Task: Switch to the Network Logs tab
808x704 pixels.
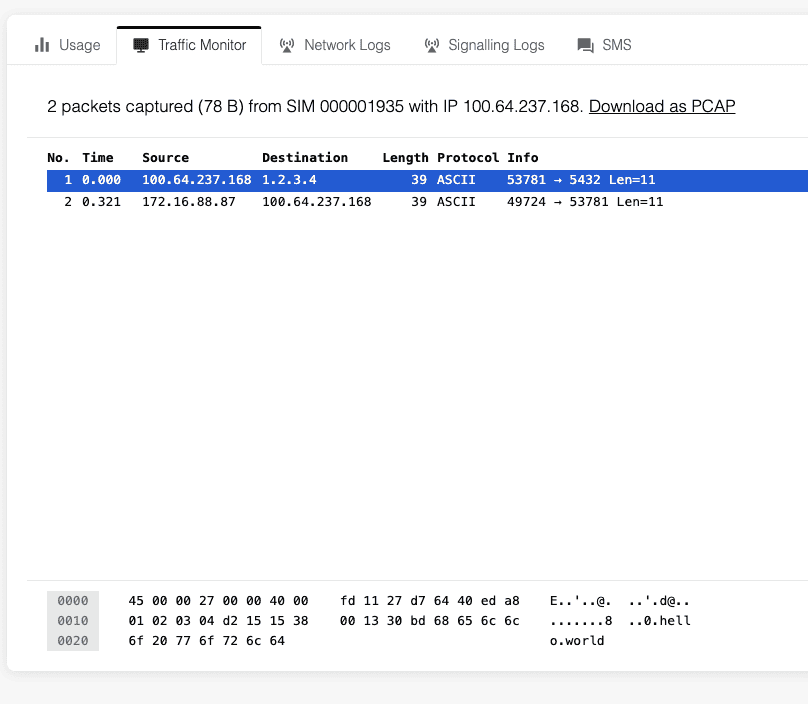Action: point(334,45)
